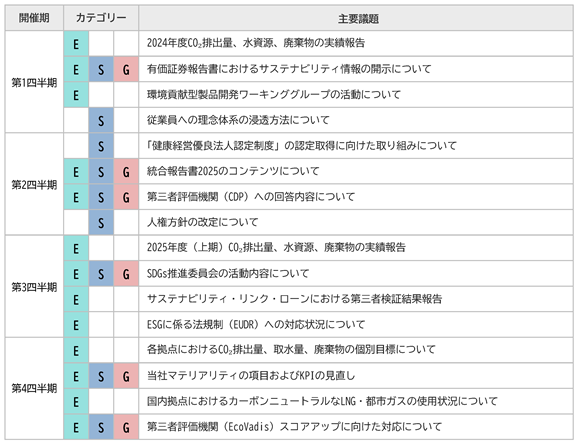
Task: Select the 第3四半期 period cell
Action: point(34,286)
